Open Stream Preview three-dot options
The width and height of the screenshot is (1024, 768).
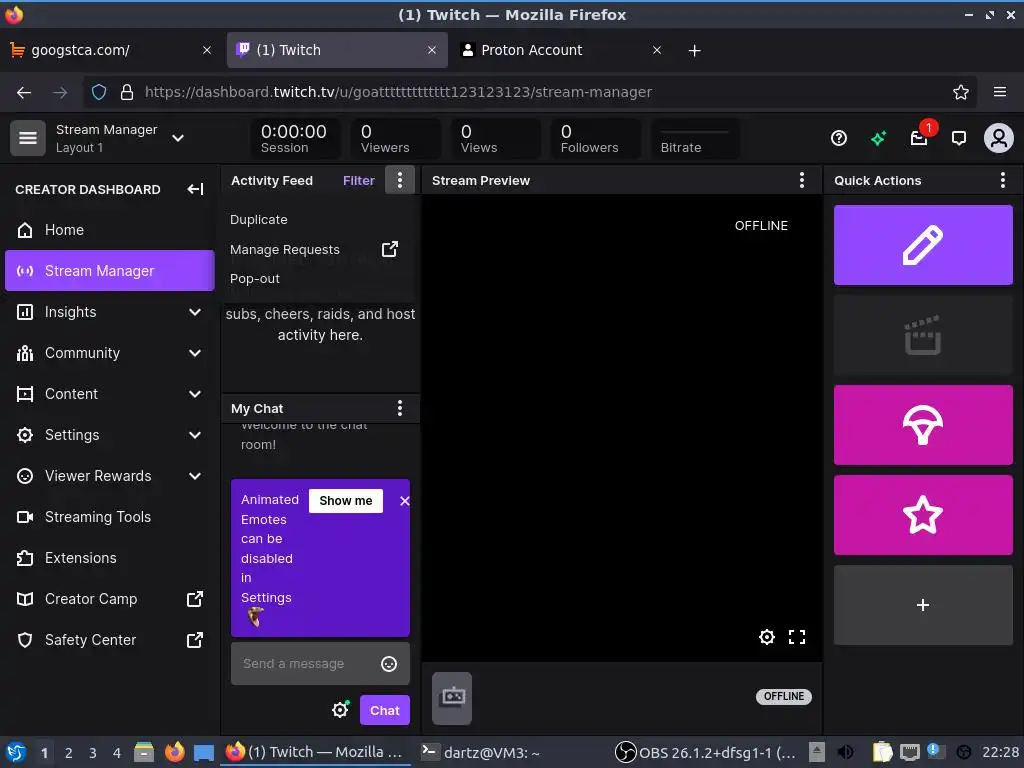tap(802, 180)
